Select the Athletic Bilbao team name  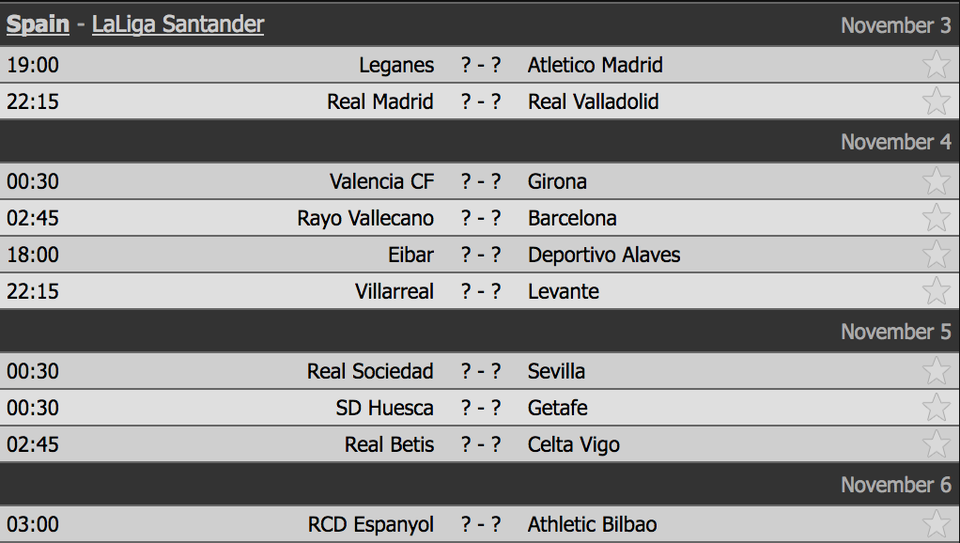pyautogui.click(x=592, y=525)
